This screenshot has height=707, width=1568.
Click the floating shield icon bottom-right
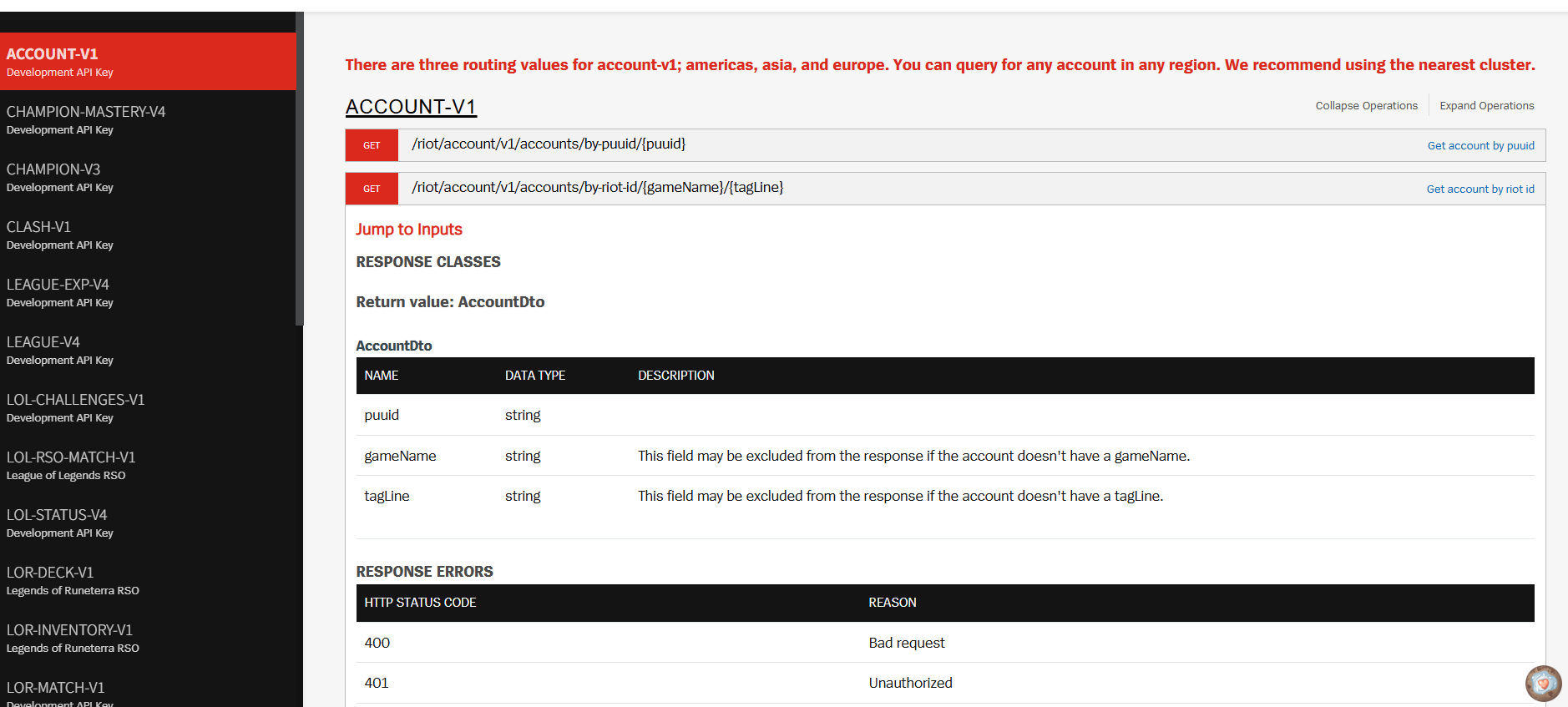point(1543,684)
